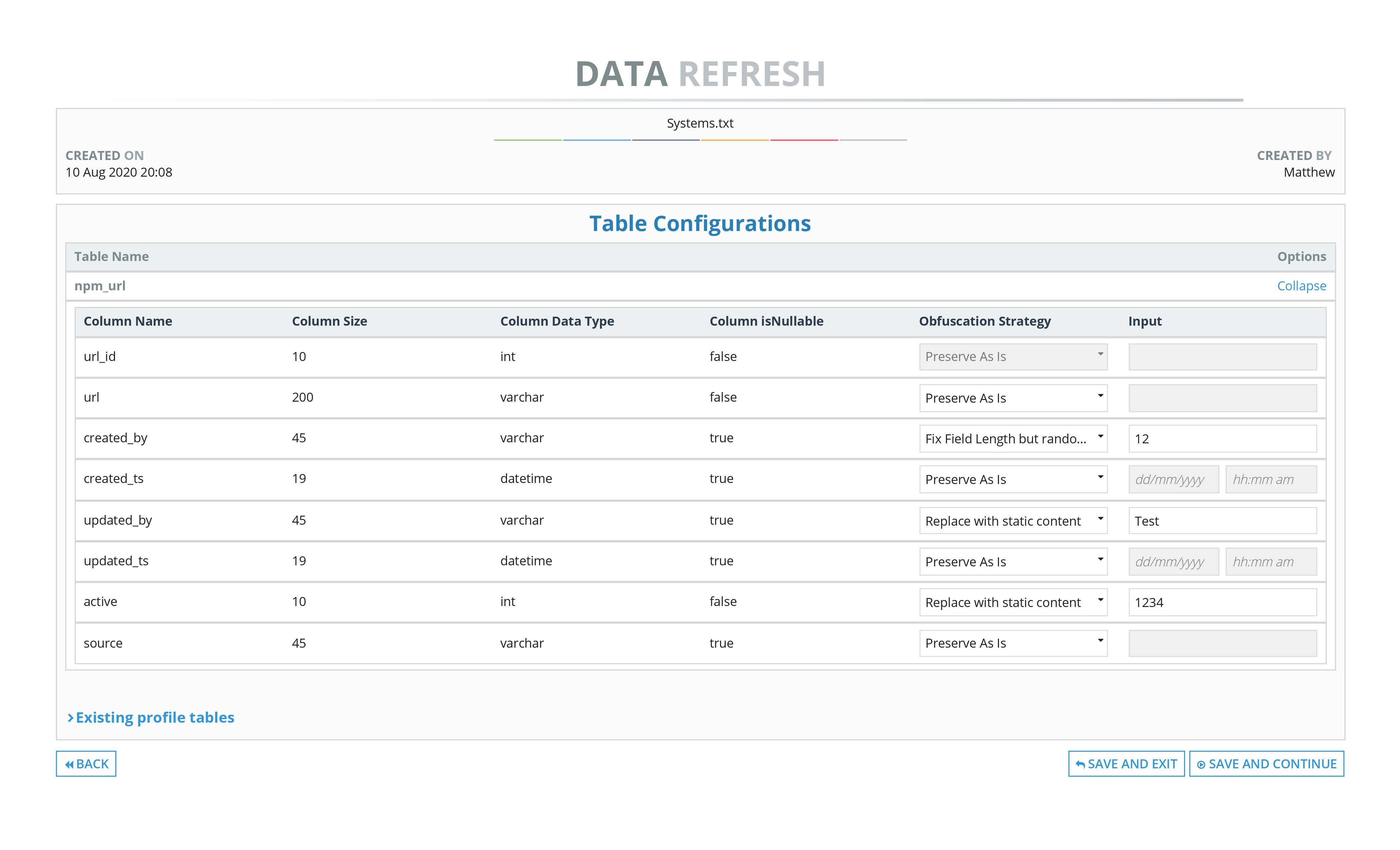
Task: Click the orange progress step segment
Action: [735, 140]
